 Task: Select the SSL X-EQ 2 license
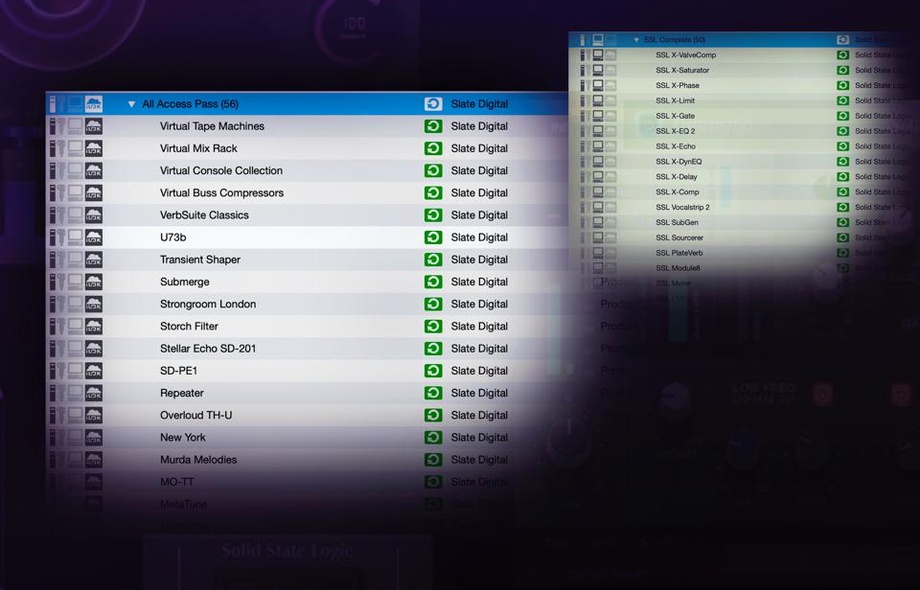click(675, 131)
